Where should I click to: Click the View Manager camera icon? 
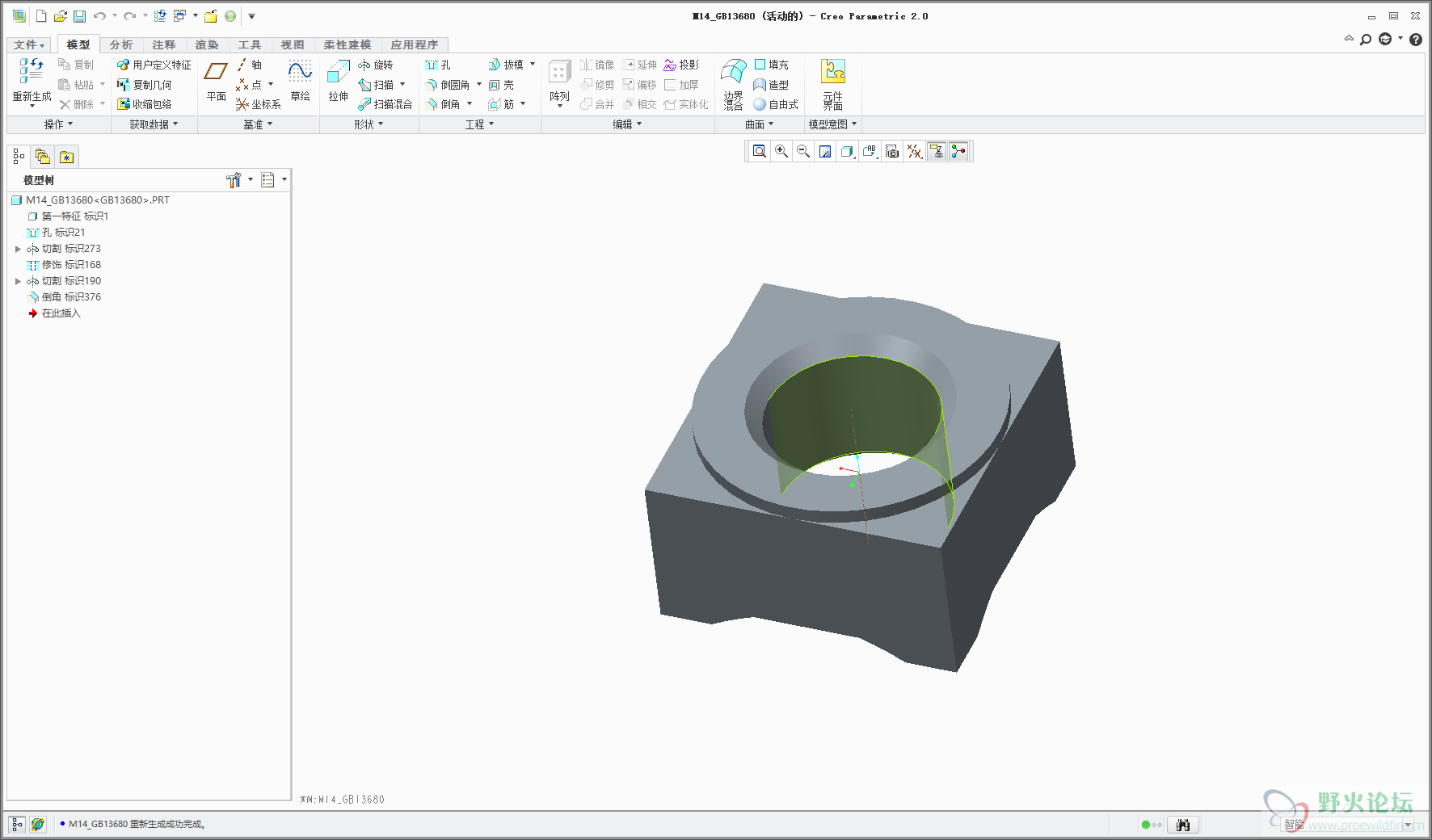point(892,151)
